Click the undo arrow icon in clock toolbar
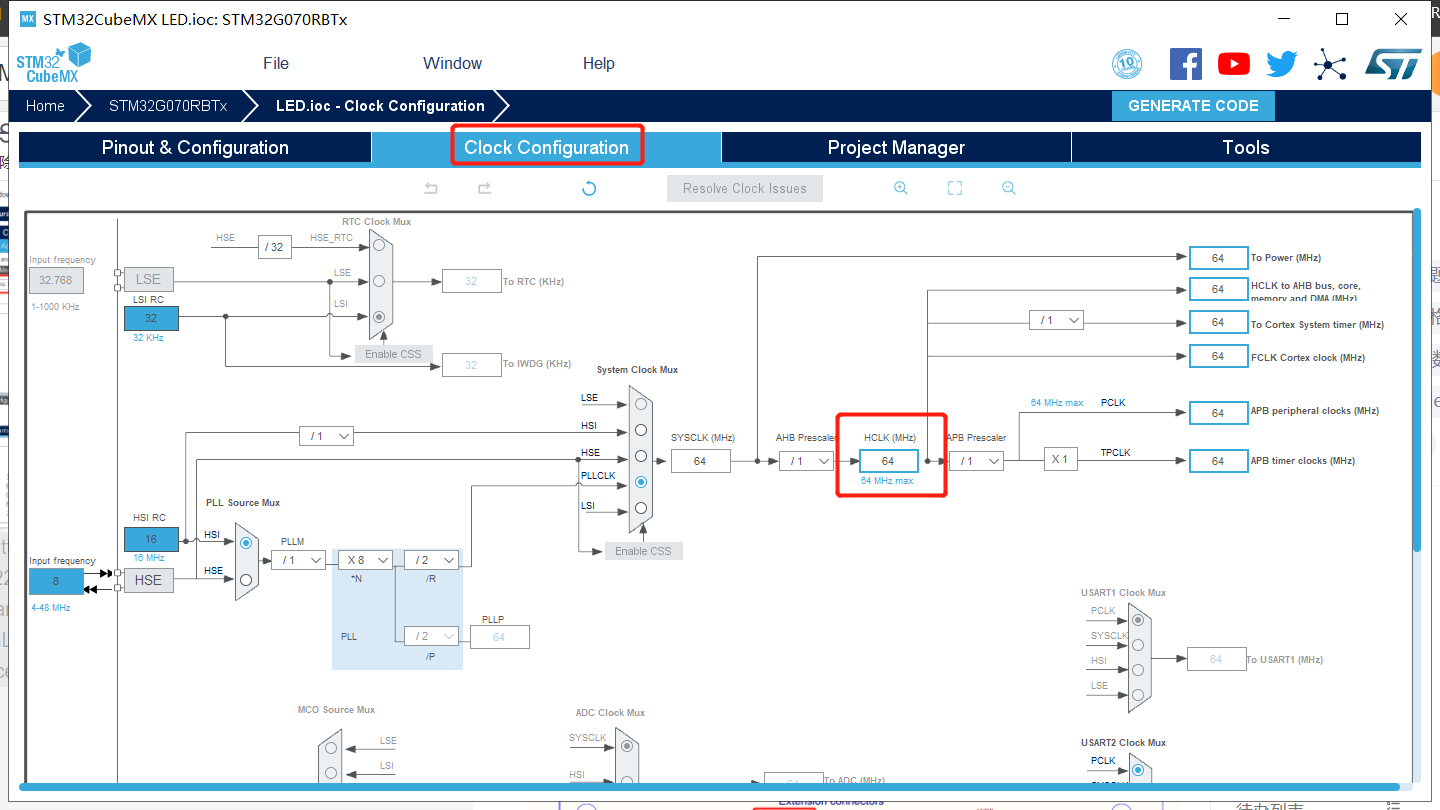Image resolution: width=1440 pixels, height=810 pixels. (431, 188)
